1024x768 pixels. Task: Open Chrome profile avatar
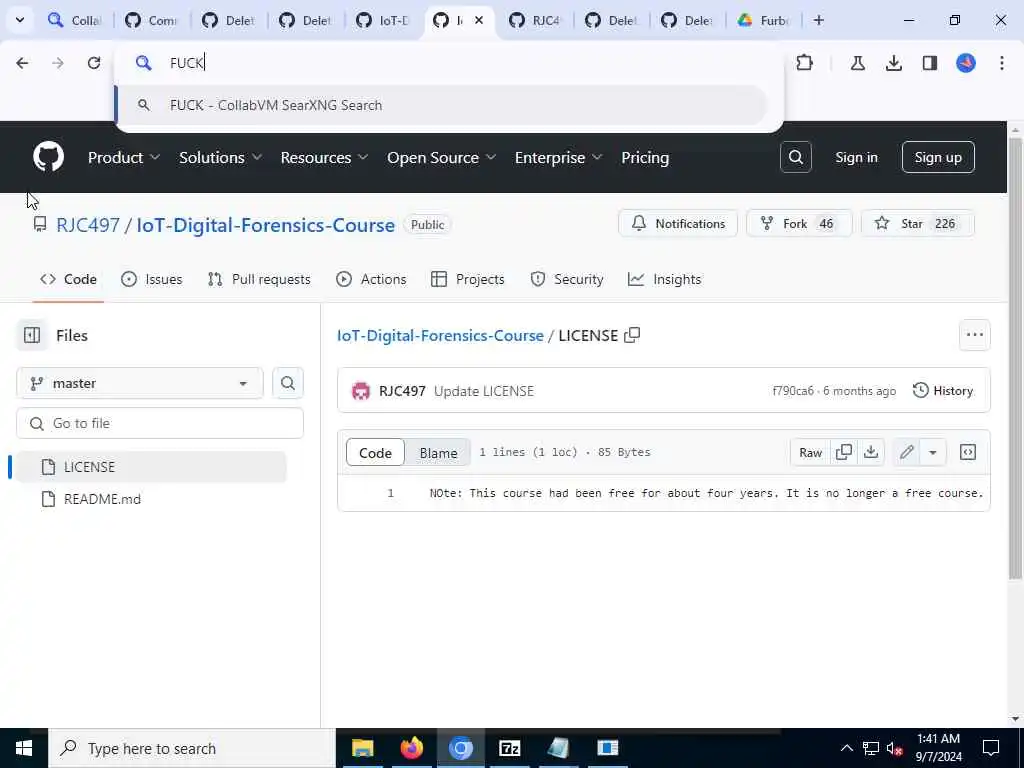[966, 63]
